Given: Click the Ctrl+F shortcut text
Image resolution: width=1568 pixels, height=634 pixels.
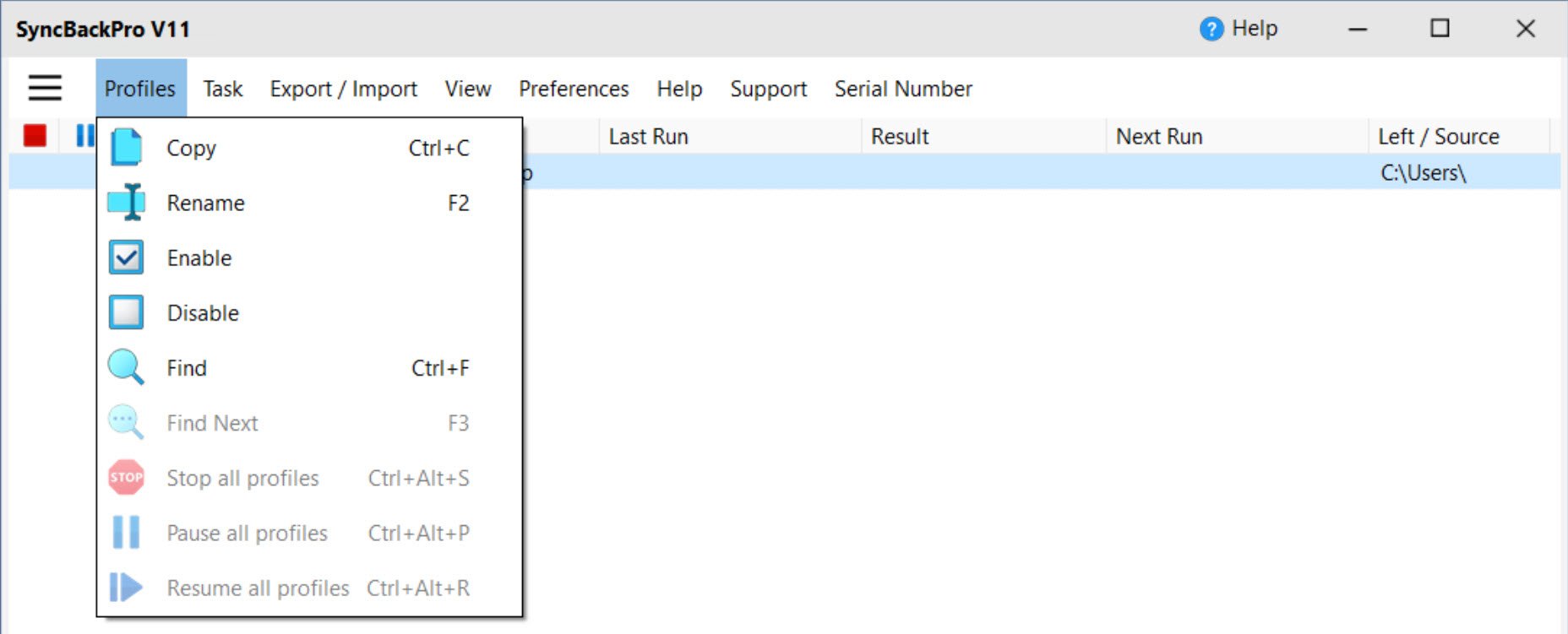Looking at the screenshot, I should click(440, 368).
